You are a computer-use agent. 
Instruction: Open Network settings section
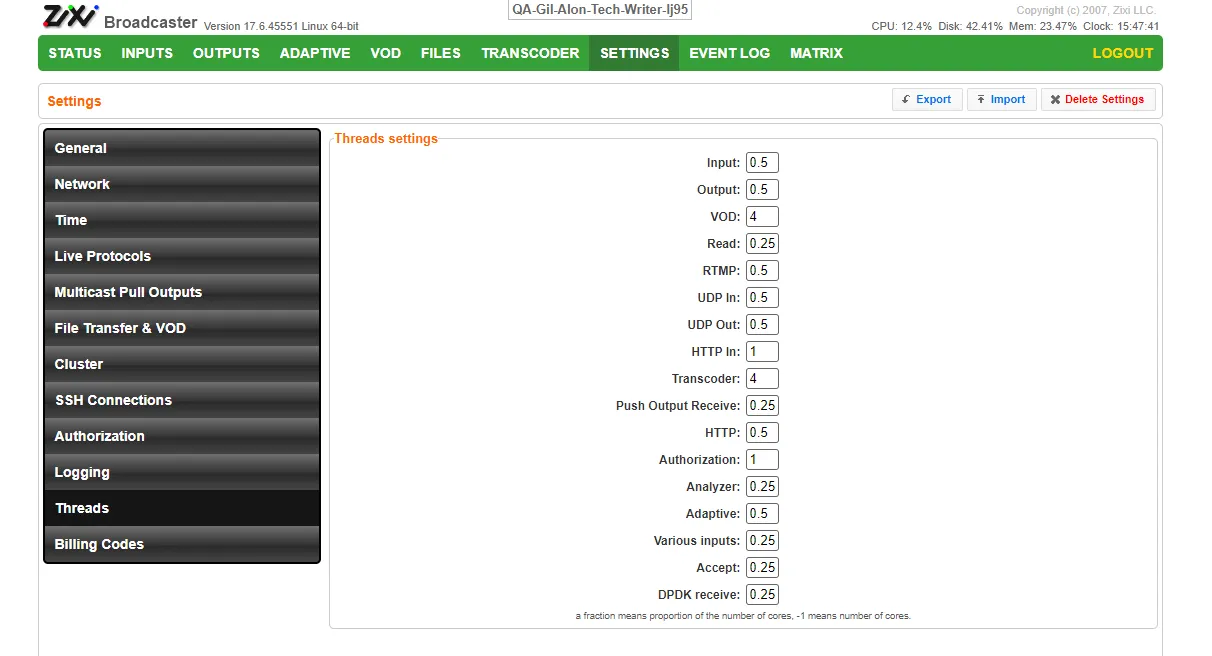click(182, 184)
